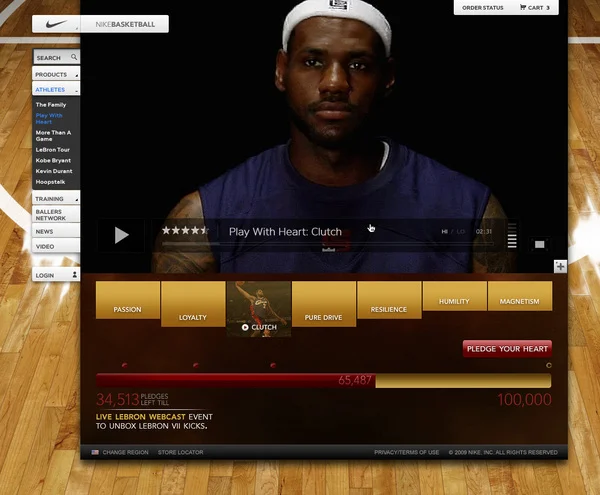Viewport: 600px width, 495px height.
Task: Go to LeBron Tour page
Action: coord(52,150)
